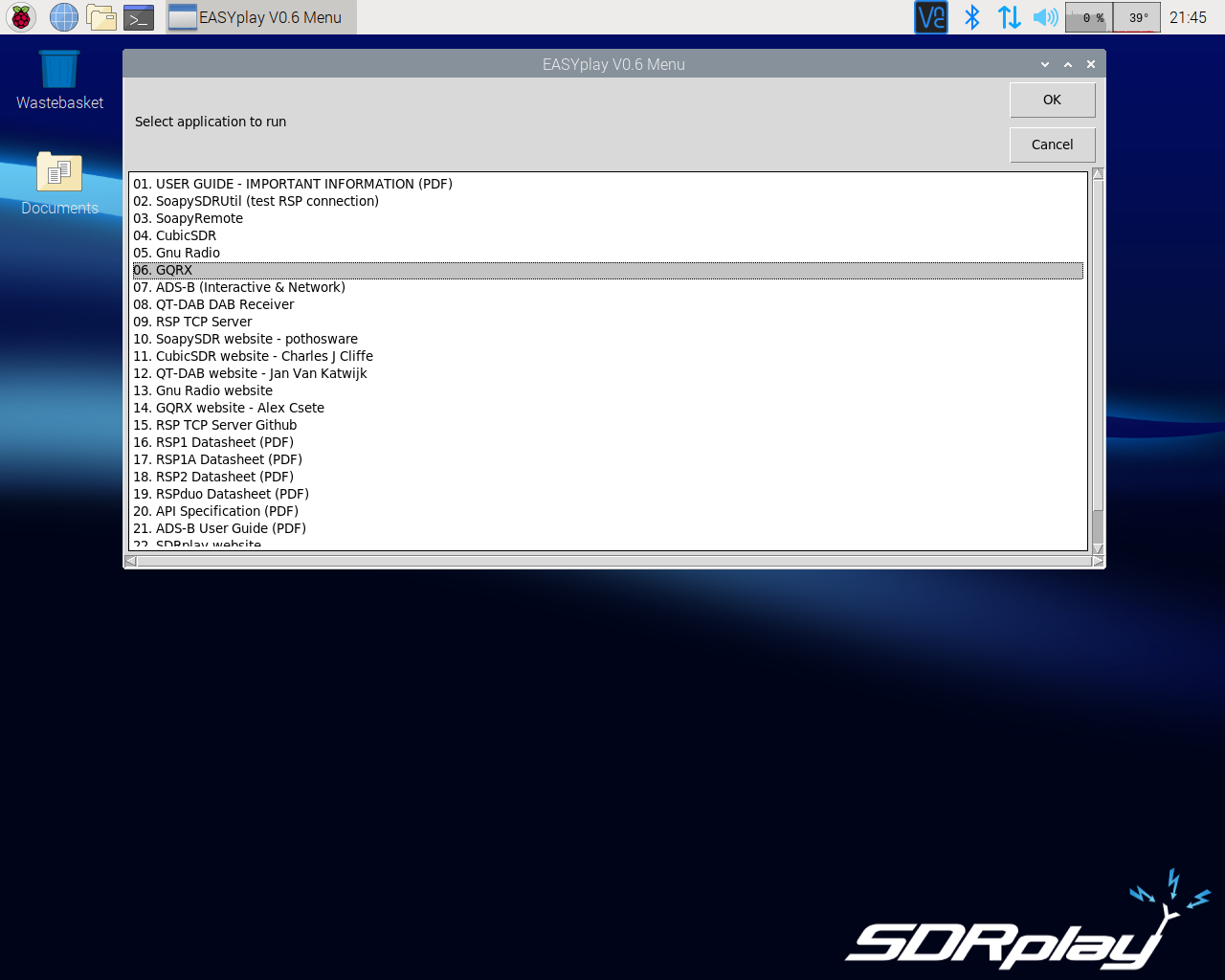Select 20. API Specification (PDF)

(608, 511)
